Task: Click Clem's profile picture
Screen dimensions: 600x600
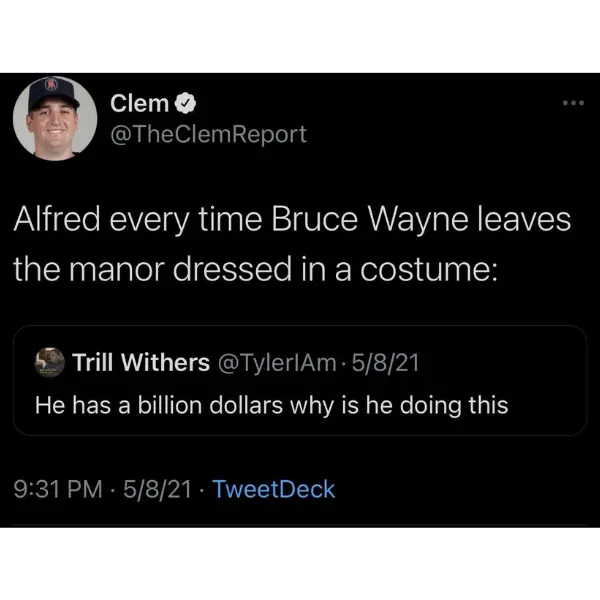Action: click(x=54, y=117)
